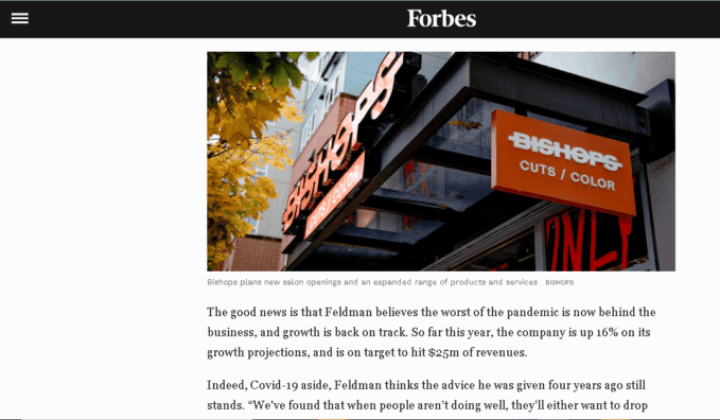This screenshot has width=720, height=420.
Task: Click the phrase 'growth is back on track'
Action: pyautogui.click(x=344, y=332)
